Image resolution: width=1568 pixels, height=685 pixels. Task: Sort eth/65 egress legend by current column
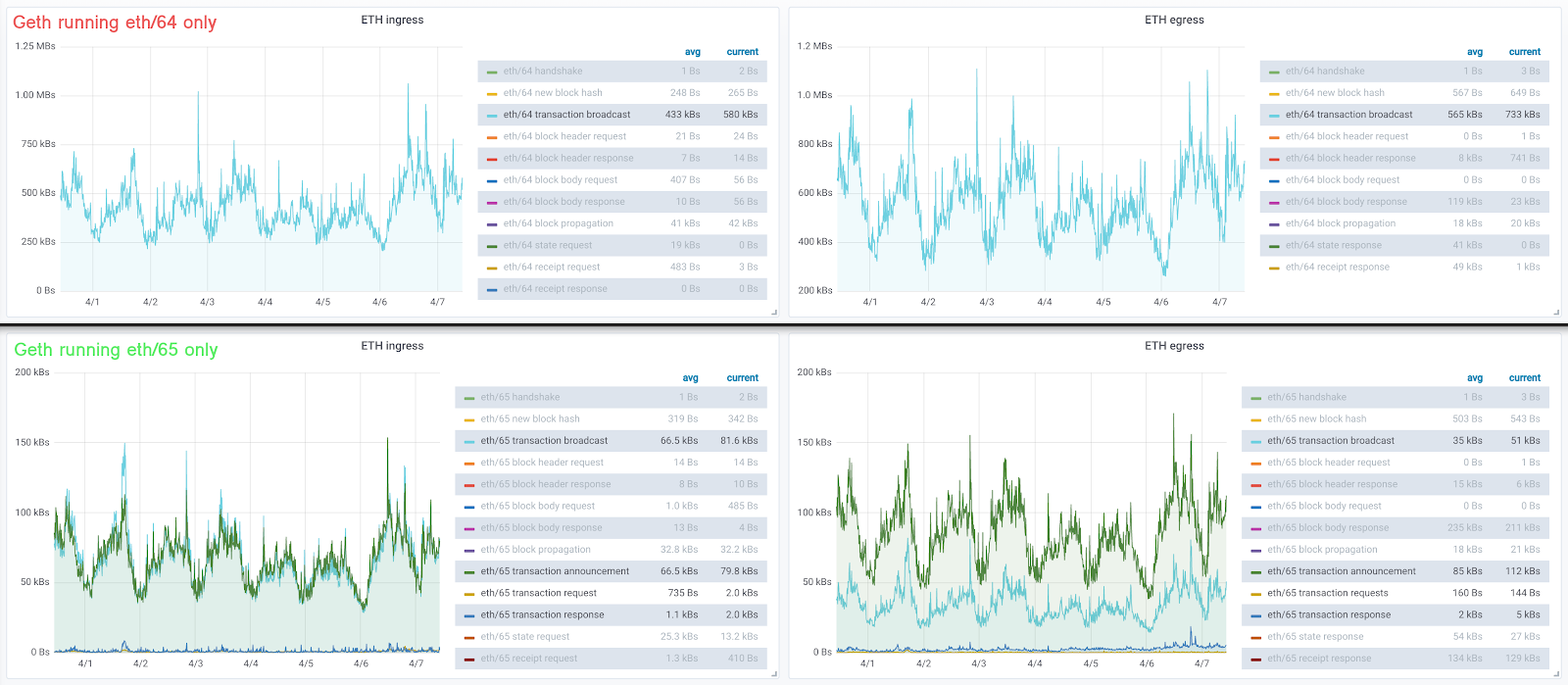point(1524,378)
